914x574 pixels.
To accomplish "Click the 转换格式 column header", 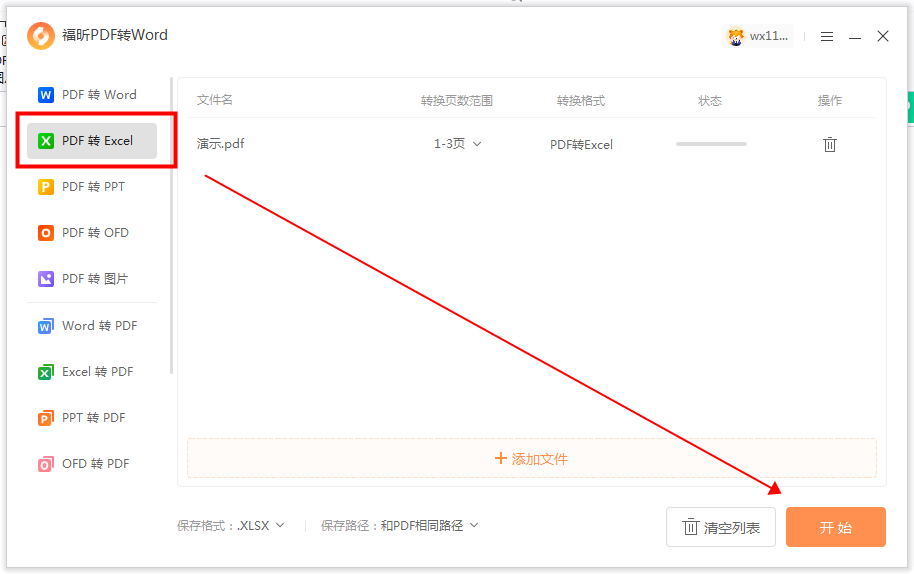I will [x=581, y=101].
